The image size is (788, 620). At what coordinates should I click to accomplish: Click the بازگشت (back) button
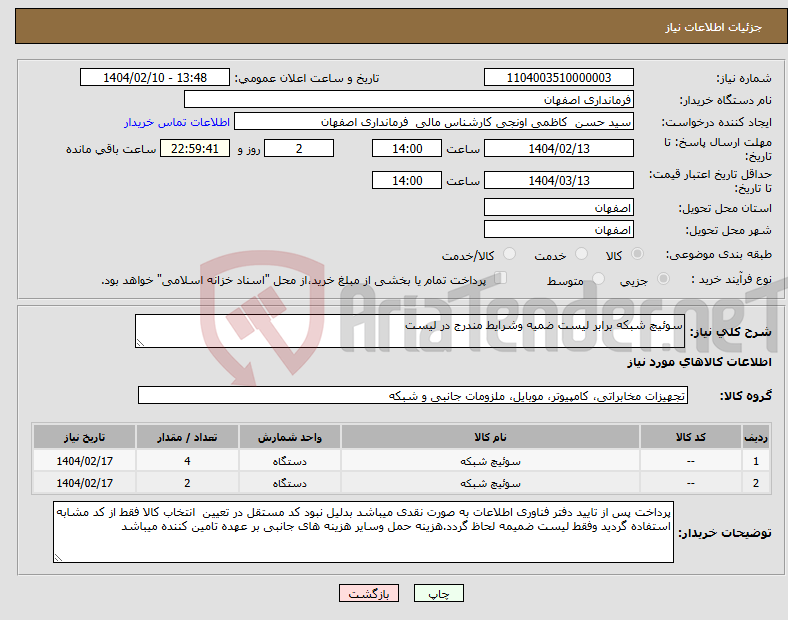pos(369,593)
